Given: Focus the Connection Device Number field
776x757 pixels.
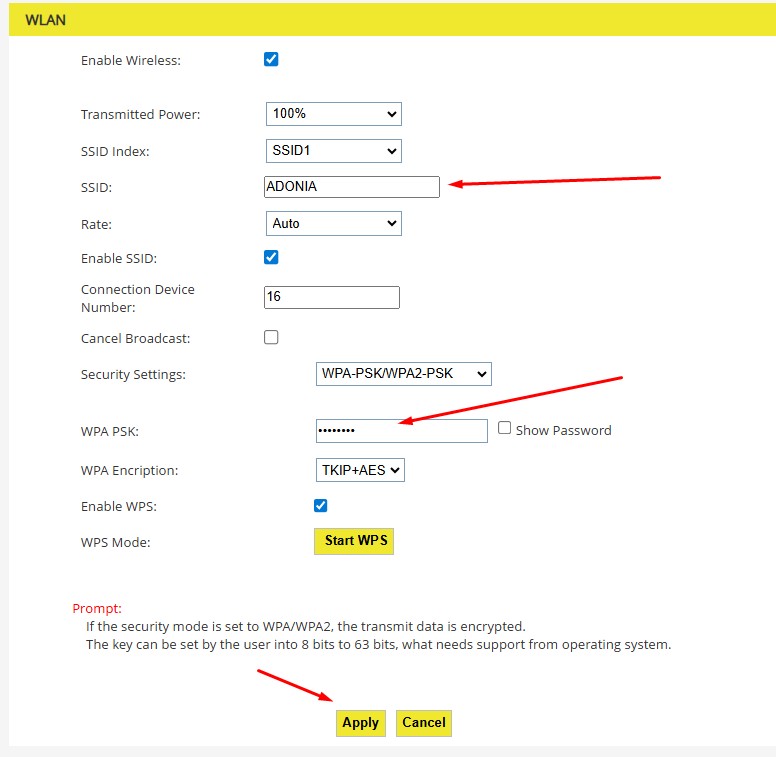Looking at the screenshot, I should tap(331, 297).
